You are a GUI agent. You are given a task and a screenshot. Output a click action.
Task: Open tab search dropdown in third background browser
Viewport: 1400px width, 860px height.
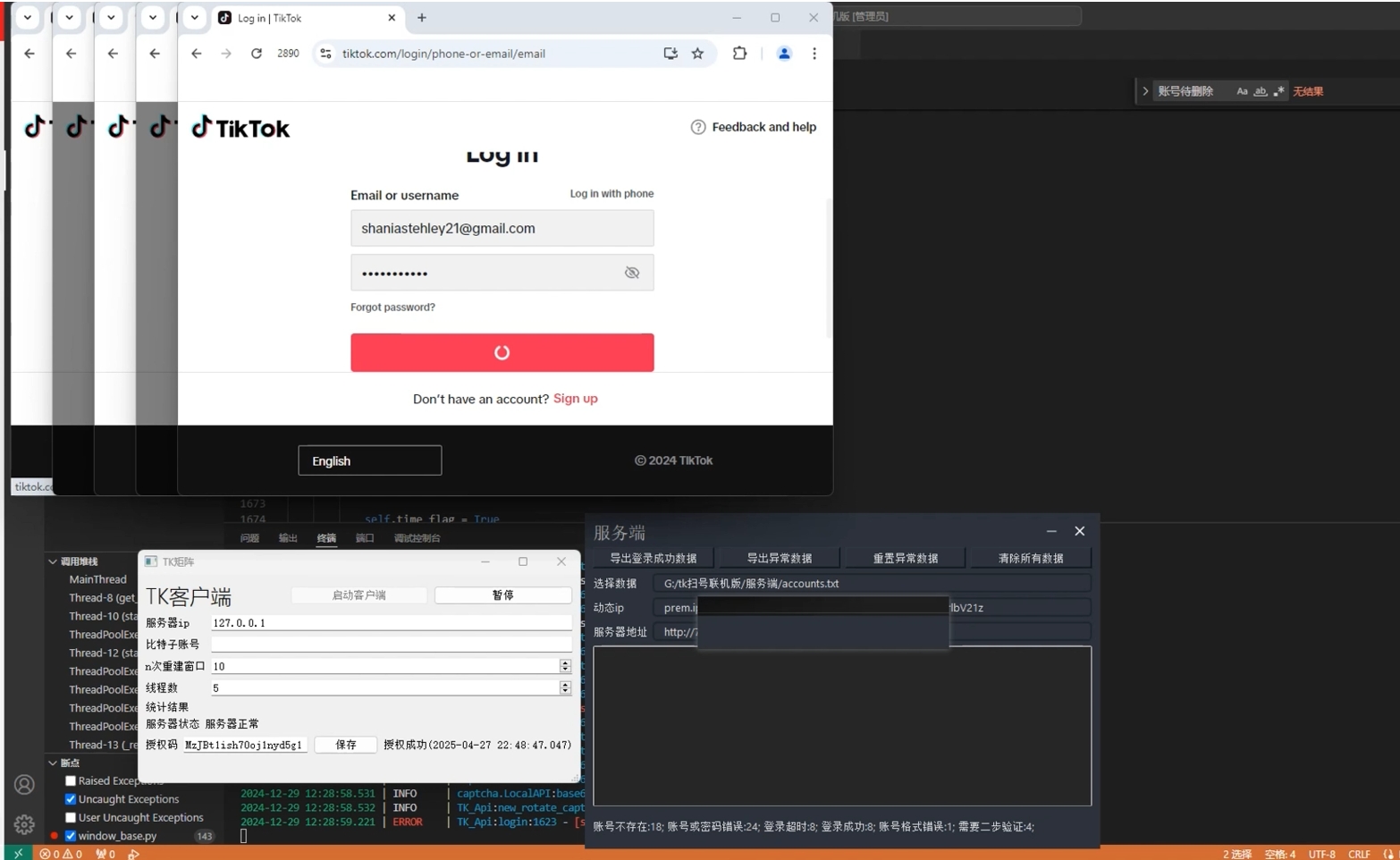coord(111,18)
